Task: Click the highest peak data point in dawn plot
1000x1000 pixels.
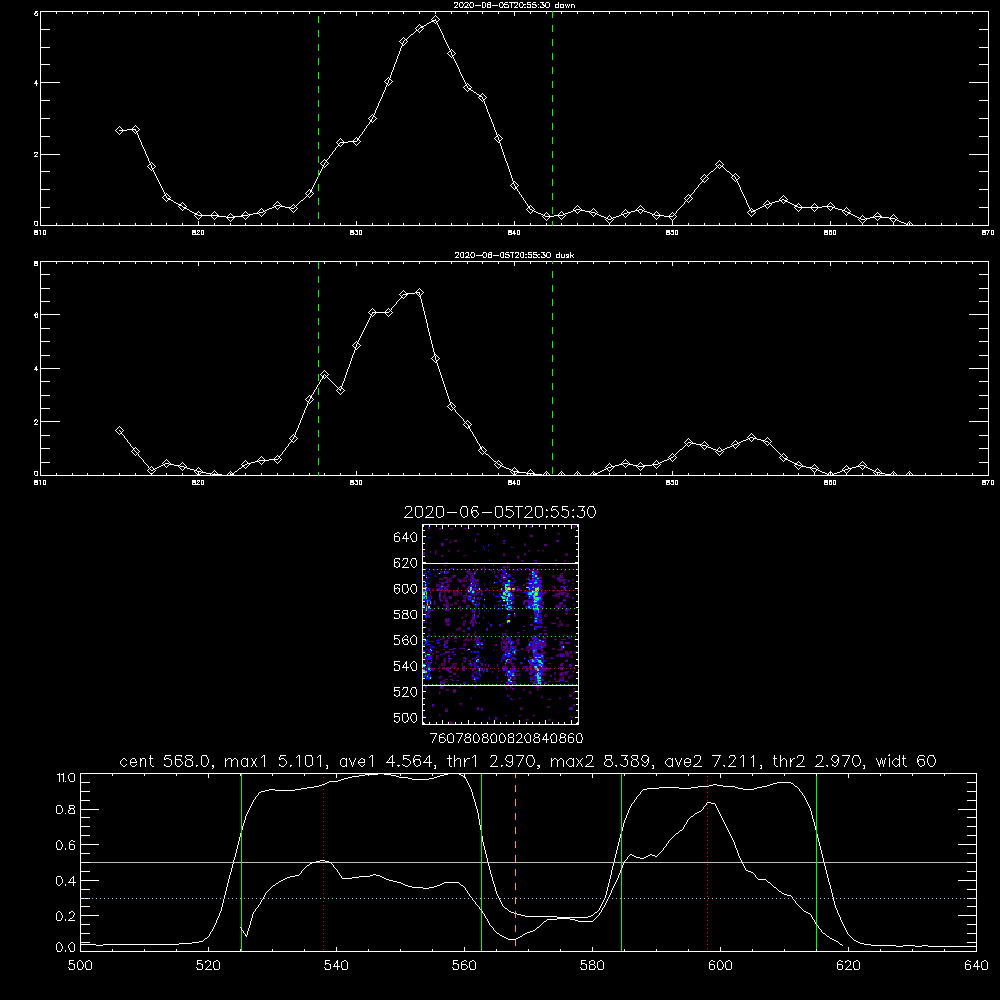Action: pyautogui.click(x=436, y=20)
